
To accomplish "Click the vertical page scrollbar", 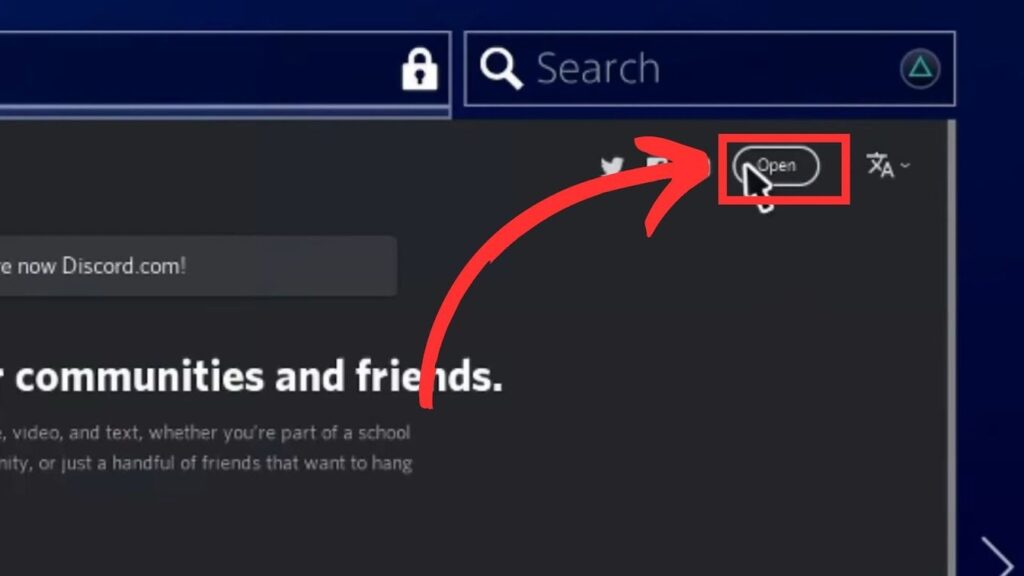I will point(952,347).
